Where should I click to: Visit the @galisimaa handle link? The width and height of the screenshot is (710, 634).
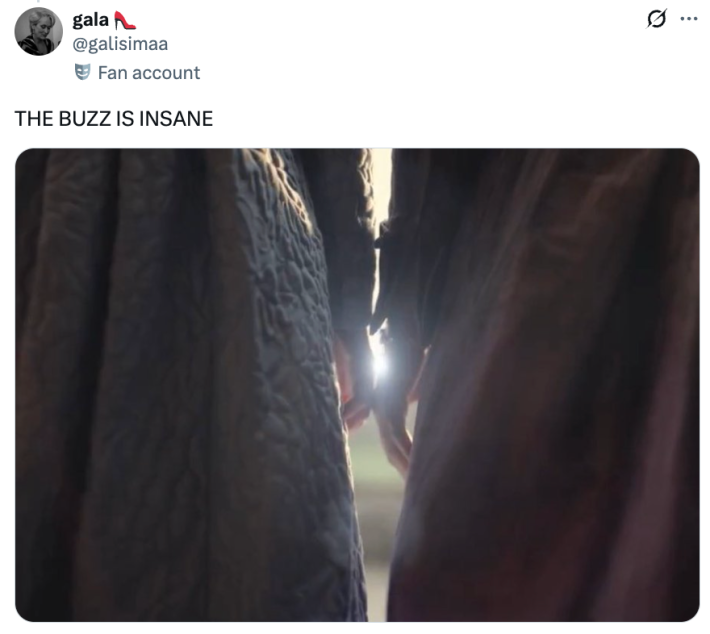pos(120,44)
